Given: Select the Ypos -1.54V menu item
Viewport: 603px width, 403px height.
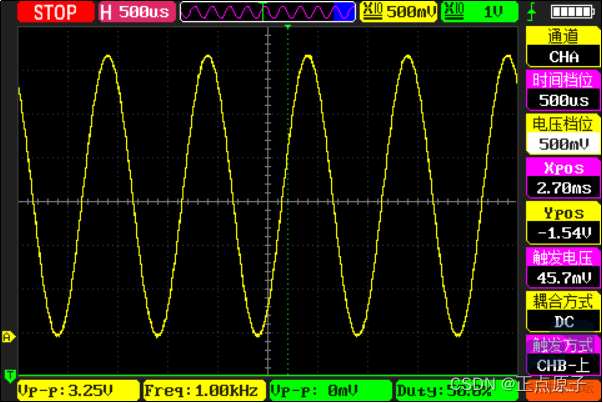Looking at the screenshot, I should tap(563, 223).
